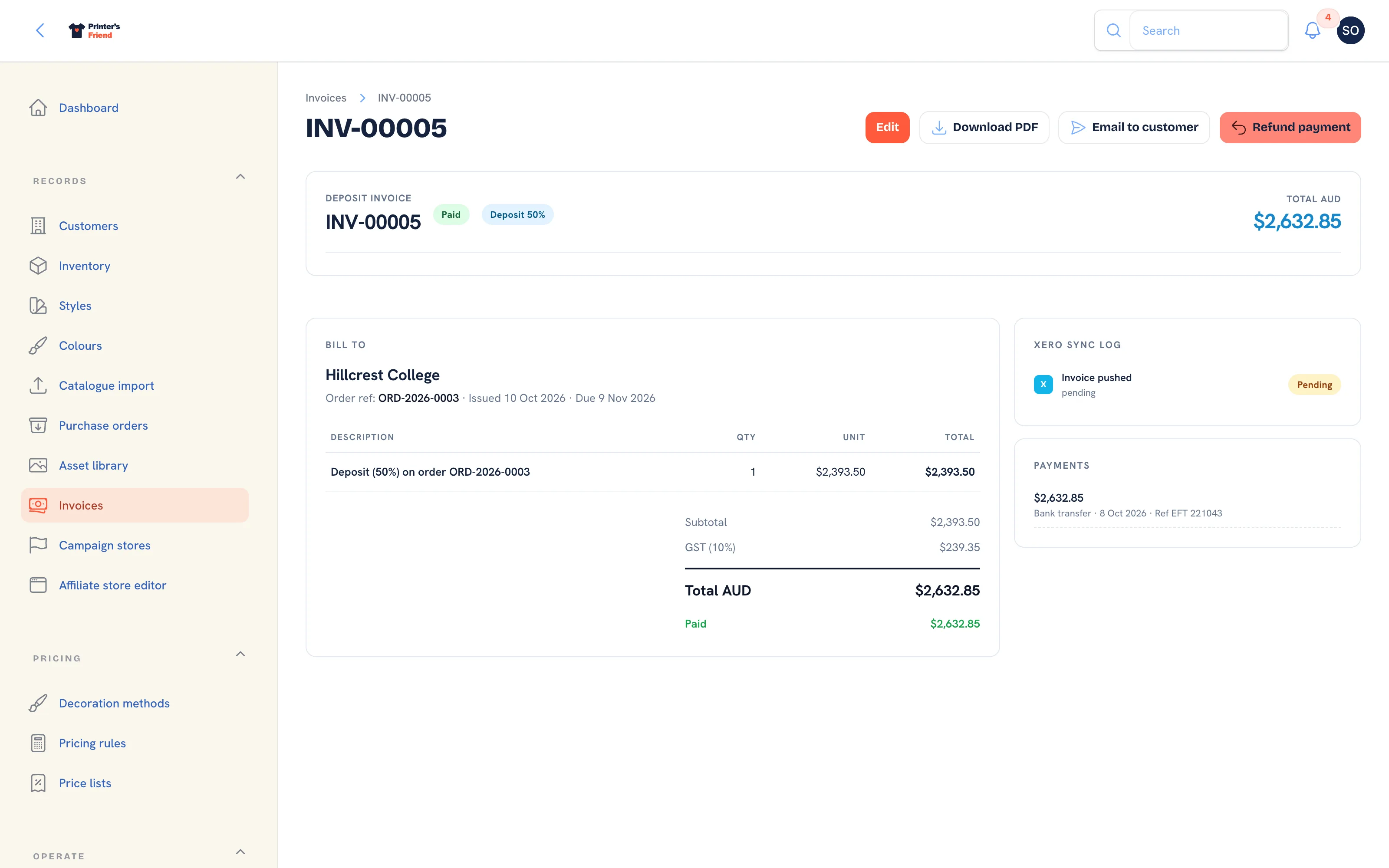Click the Refund payment button

click(1290, 128)
